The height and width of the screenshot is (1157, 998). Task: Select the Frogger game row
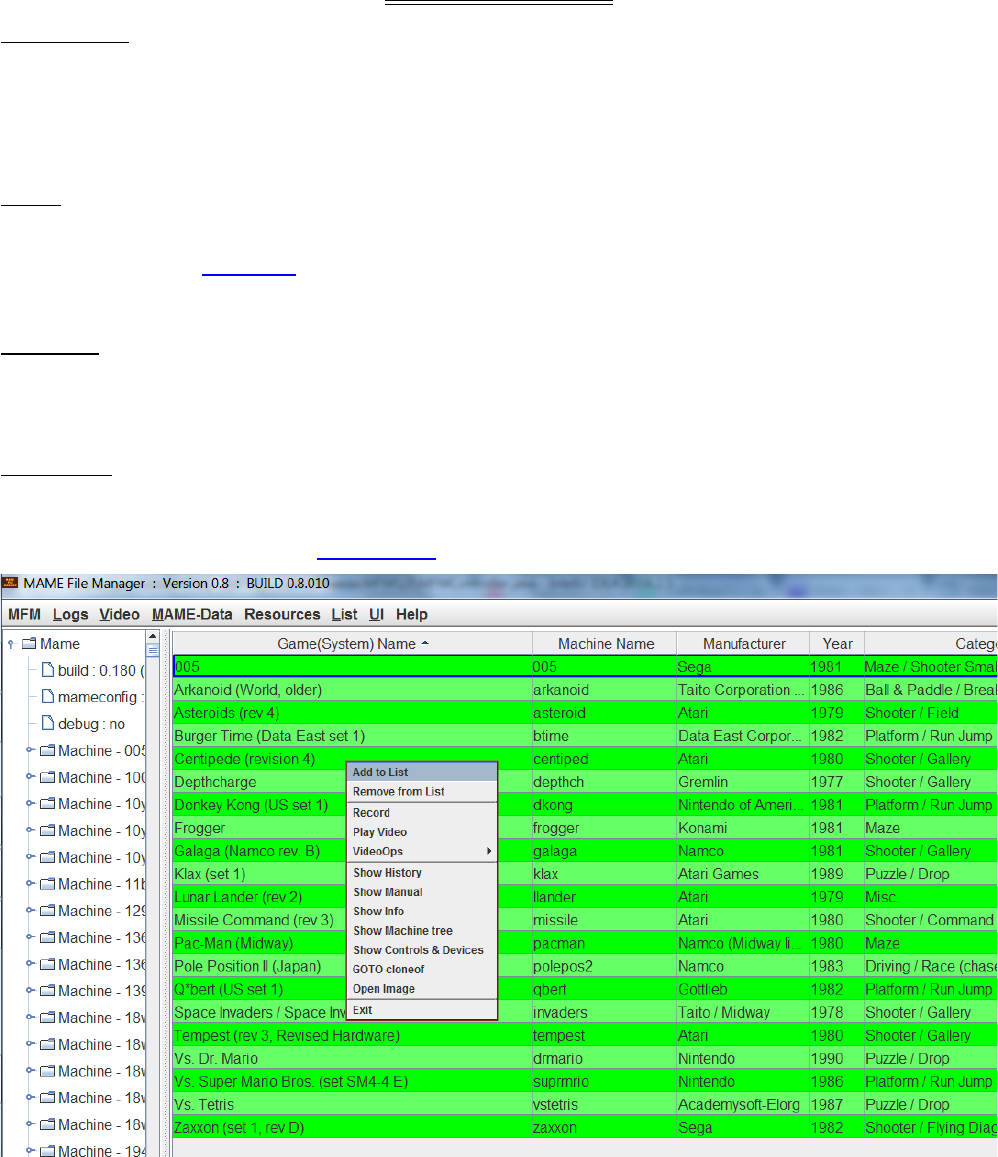[x=585, y=828]
